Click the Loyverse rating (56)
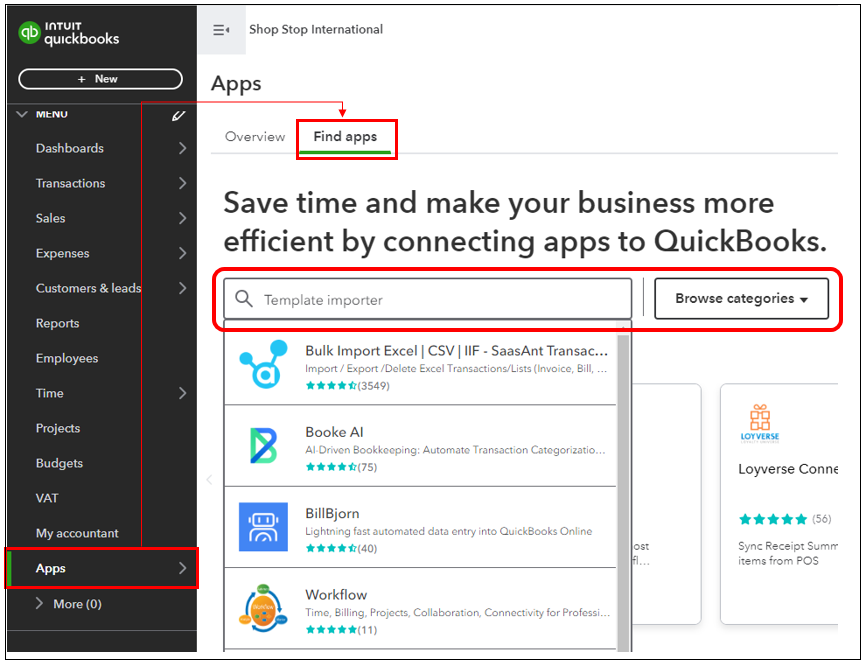 click(x=785, y=519)
